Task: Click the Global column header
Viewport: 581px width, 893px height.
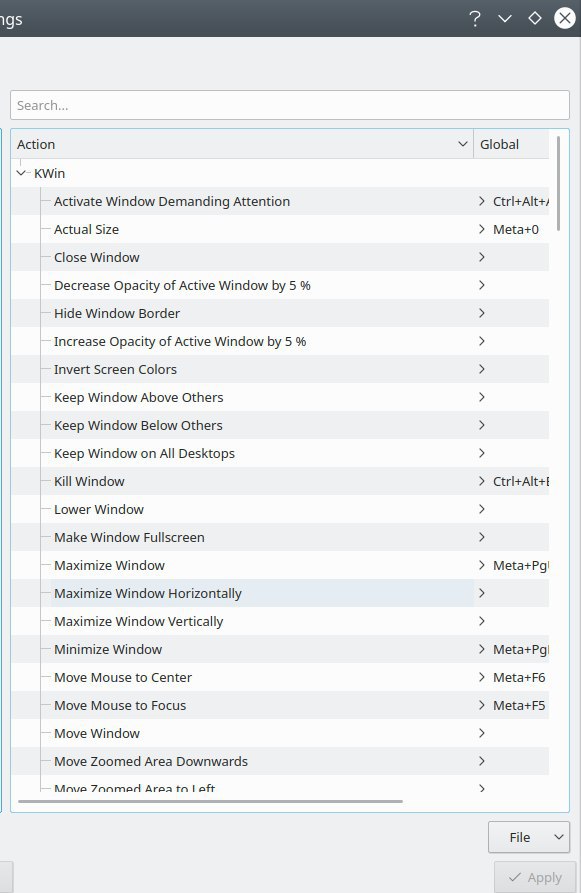Action: pyautogui.click(x=511, y=145)
